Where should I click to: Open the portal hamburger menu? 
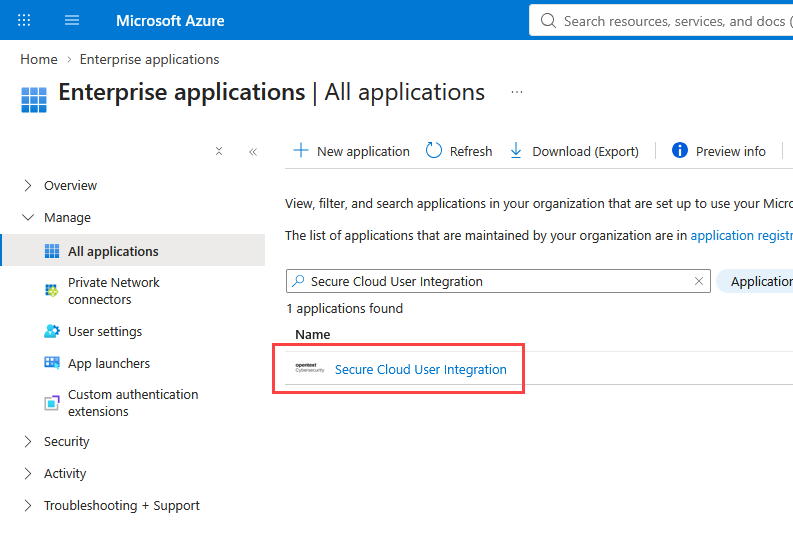click(72, 20)
